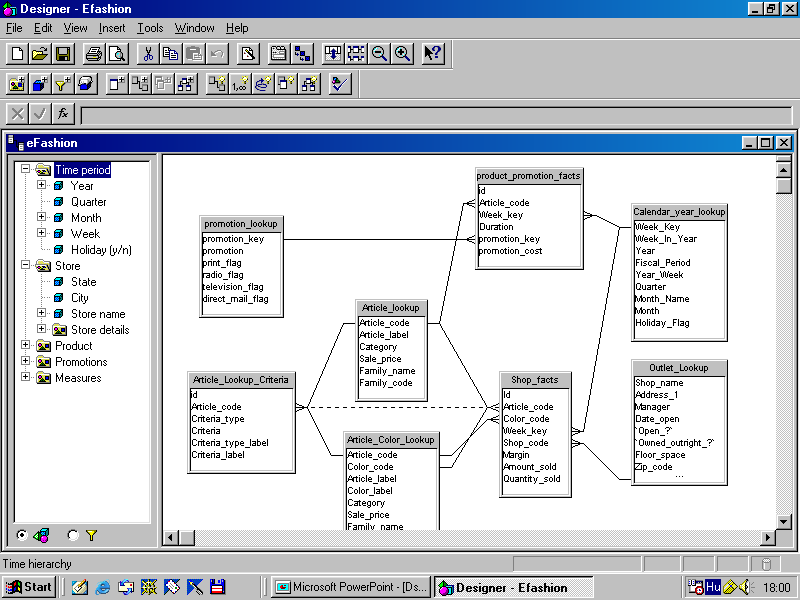Open the Help menu
The width and height of the screenshot is (800, 600).
point(237,28)
